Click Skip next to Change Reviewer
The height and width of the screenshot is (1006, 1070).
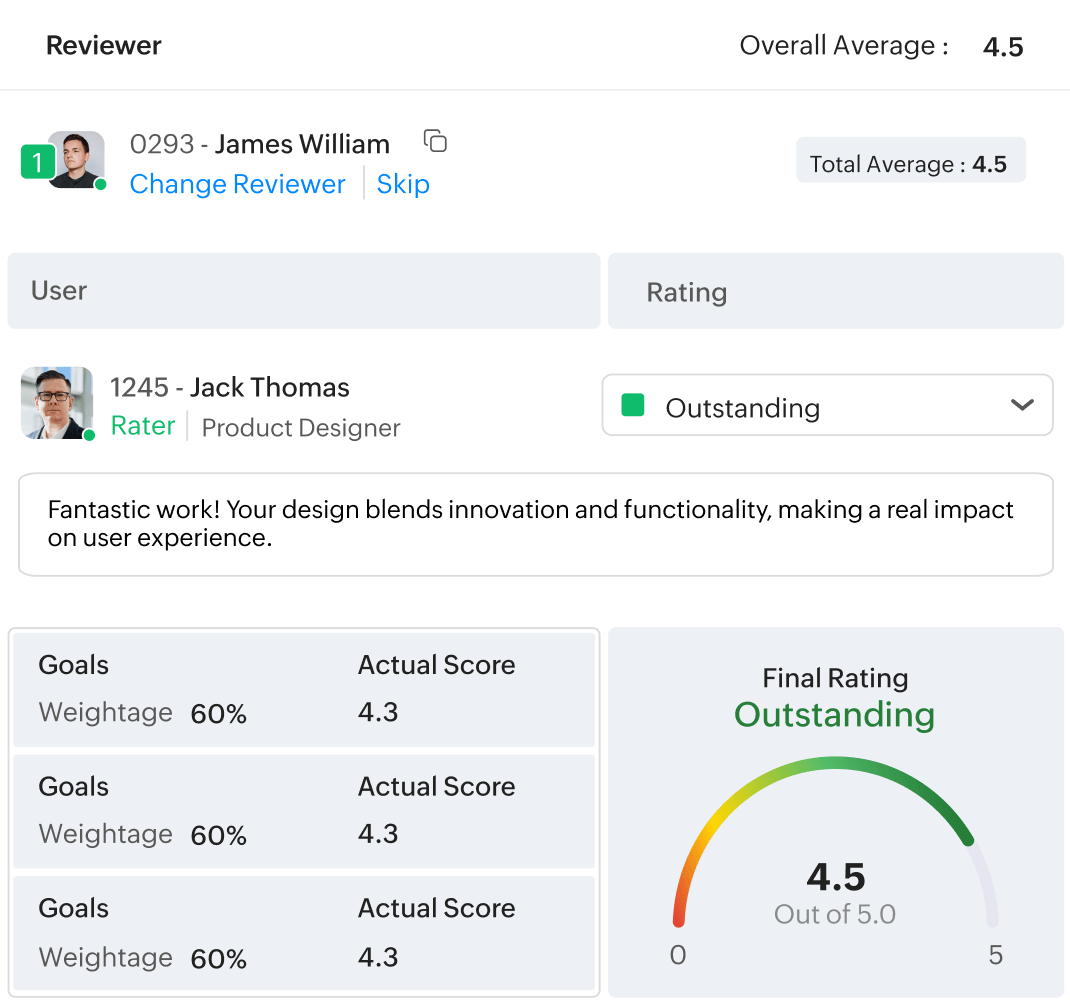click(x=403, y=184)
